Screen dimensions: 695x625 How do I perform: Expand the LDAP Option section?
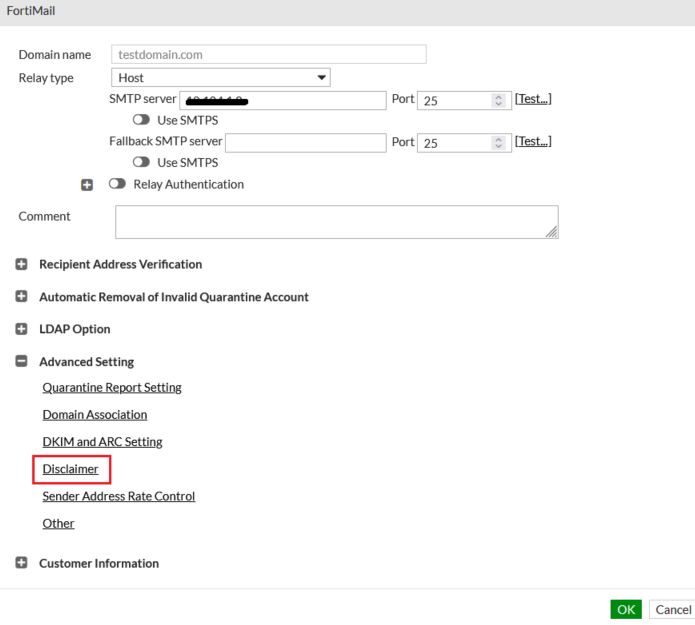[22, 329]
